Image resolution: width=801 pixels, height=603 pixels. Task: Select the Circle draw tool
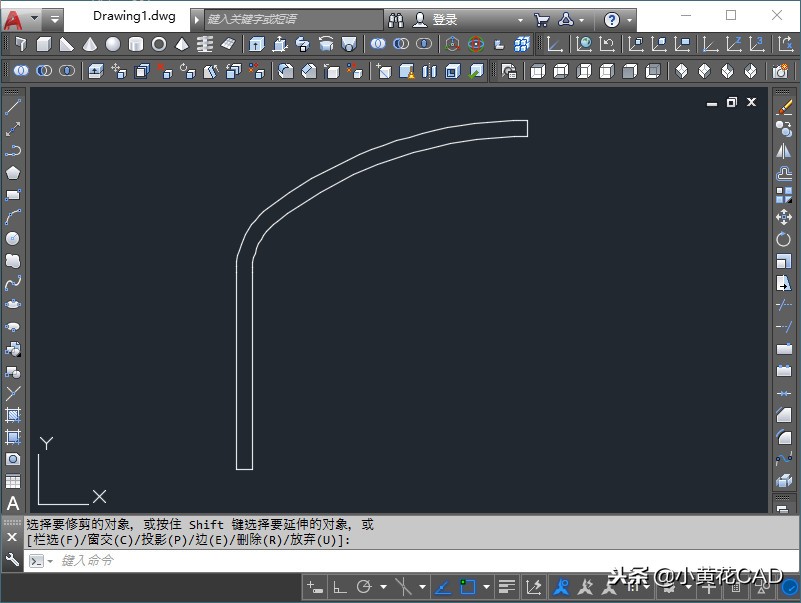click(13, 238)
